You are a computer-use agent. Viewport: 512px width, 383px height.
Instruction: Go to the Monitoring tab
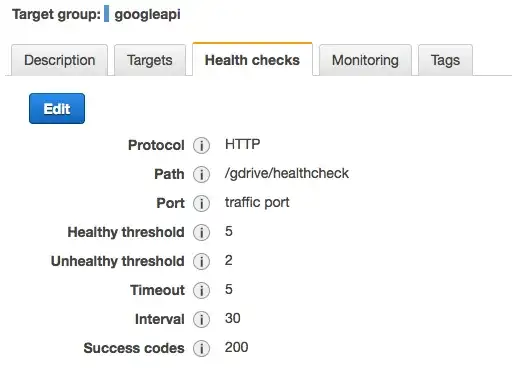click(365, 60)
